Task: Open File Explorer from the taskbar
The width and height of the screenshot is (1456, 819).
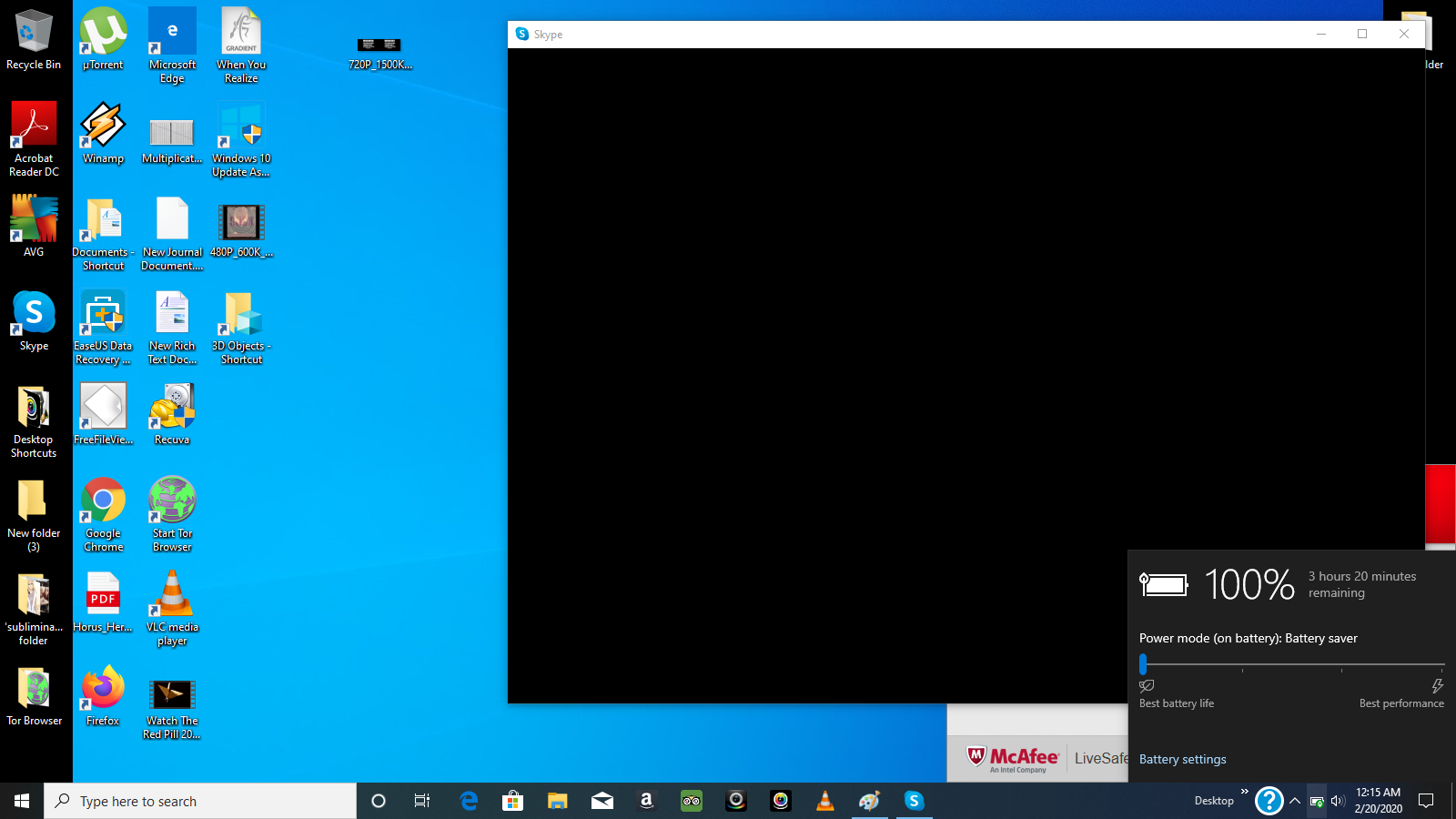Action: coord(558,801)
